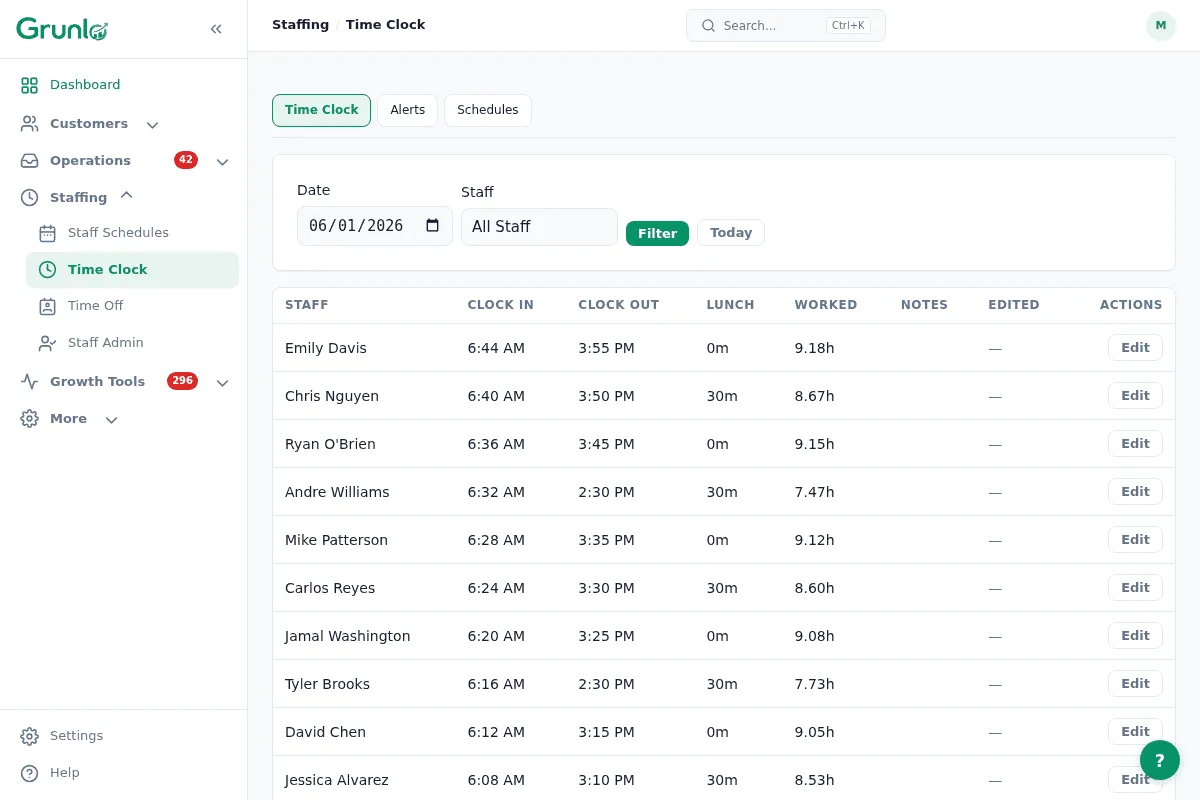Screen dimensions: 1200x800
Task: Click the Help question-circle icon
Action: [29, 773]
